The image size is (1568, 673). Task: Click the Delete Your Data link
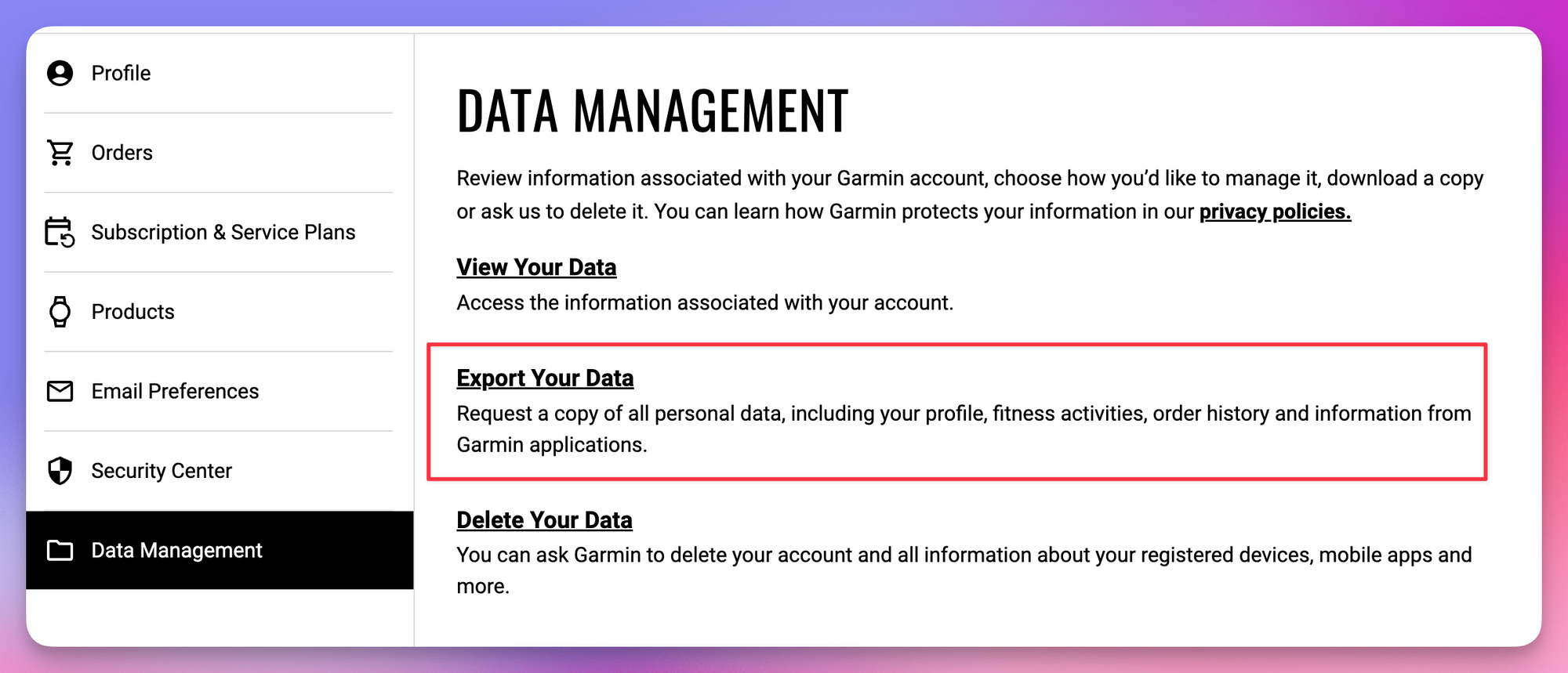coord(544,520)
